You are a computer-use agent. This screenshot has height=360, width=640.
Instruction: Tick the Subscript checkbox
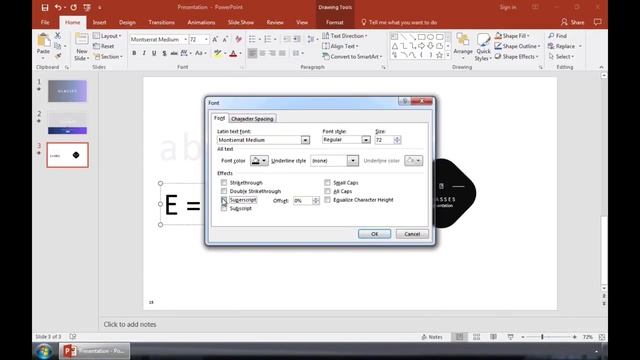coord(224,208)
